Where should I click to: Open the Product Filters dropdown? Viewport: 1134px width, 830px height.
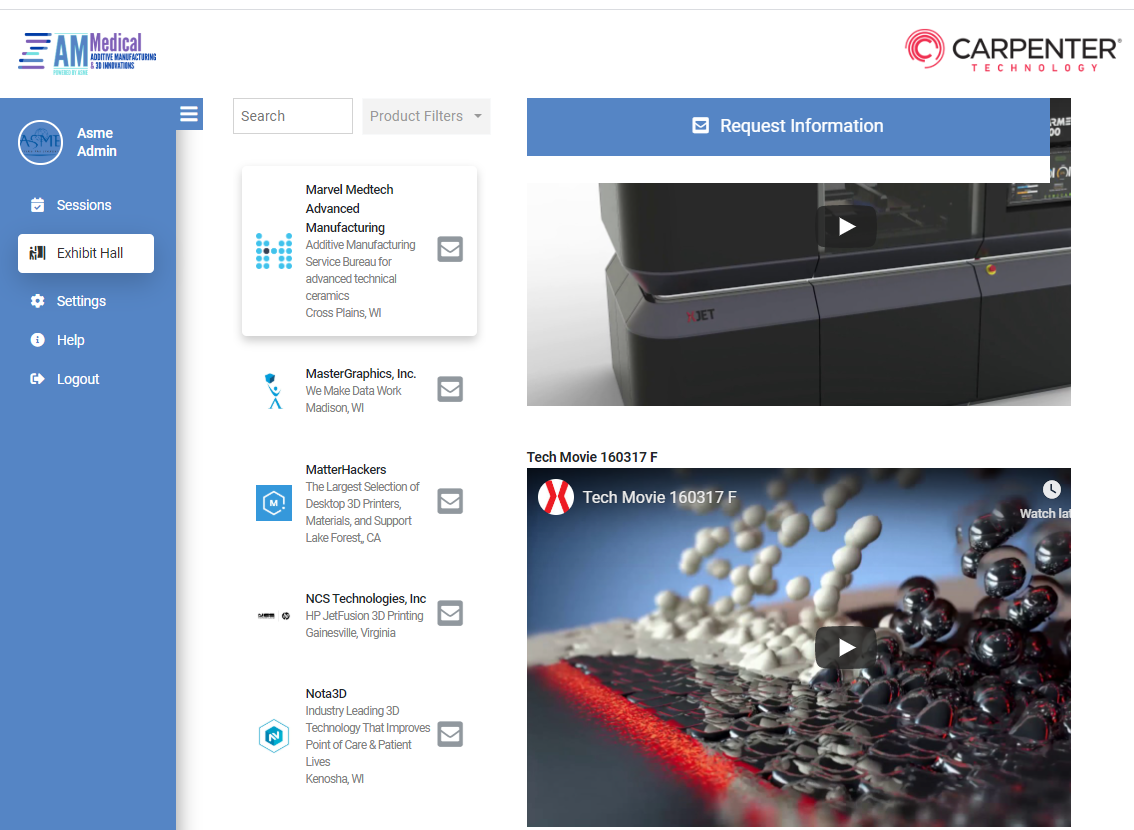(426, 116)
